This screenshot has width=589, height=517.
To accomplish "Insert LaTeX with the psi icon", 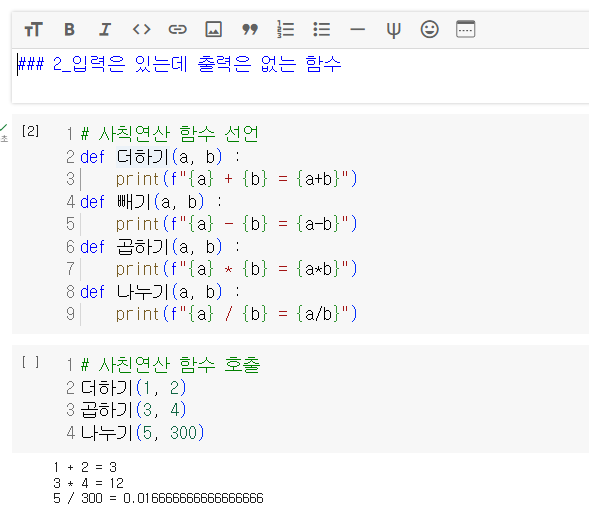I will tap(393, 30).
